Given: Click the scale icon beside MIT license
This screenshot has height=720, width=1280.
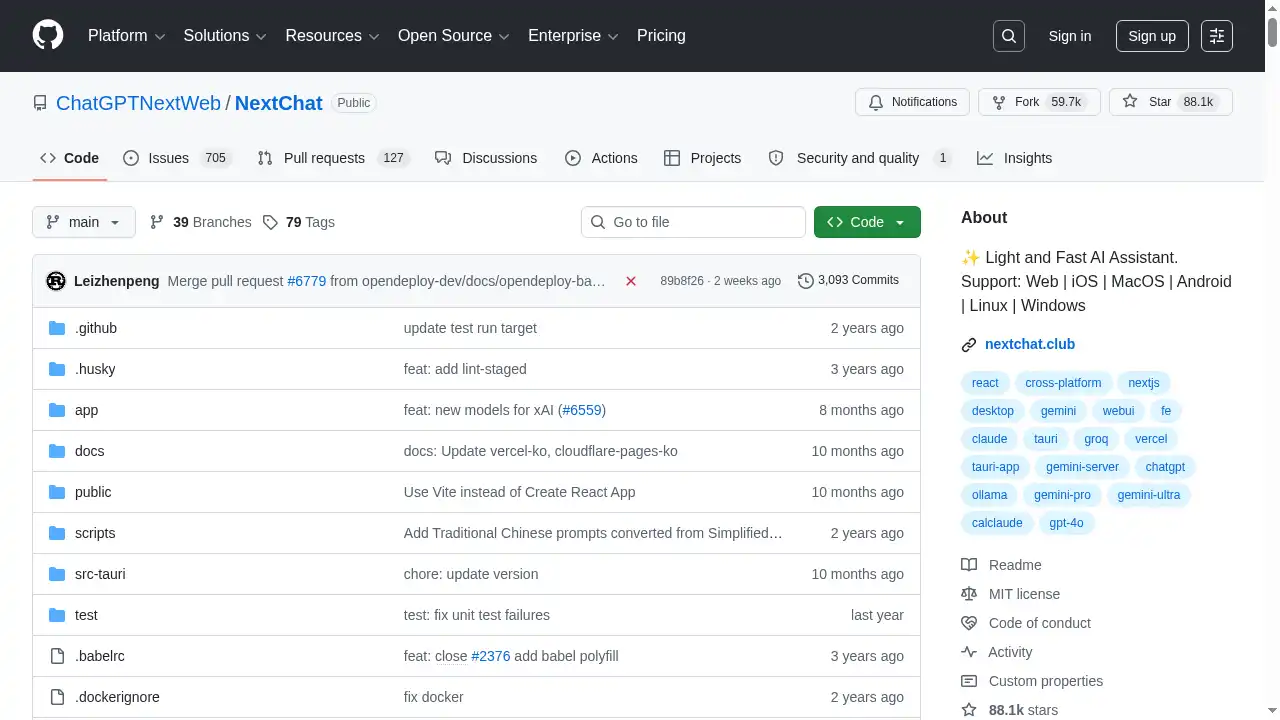Looking at the screenshot, I should pyautogui.click(x=969, y=594).
